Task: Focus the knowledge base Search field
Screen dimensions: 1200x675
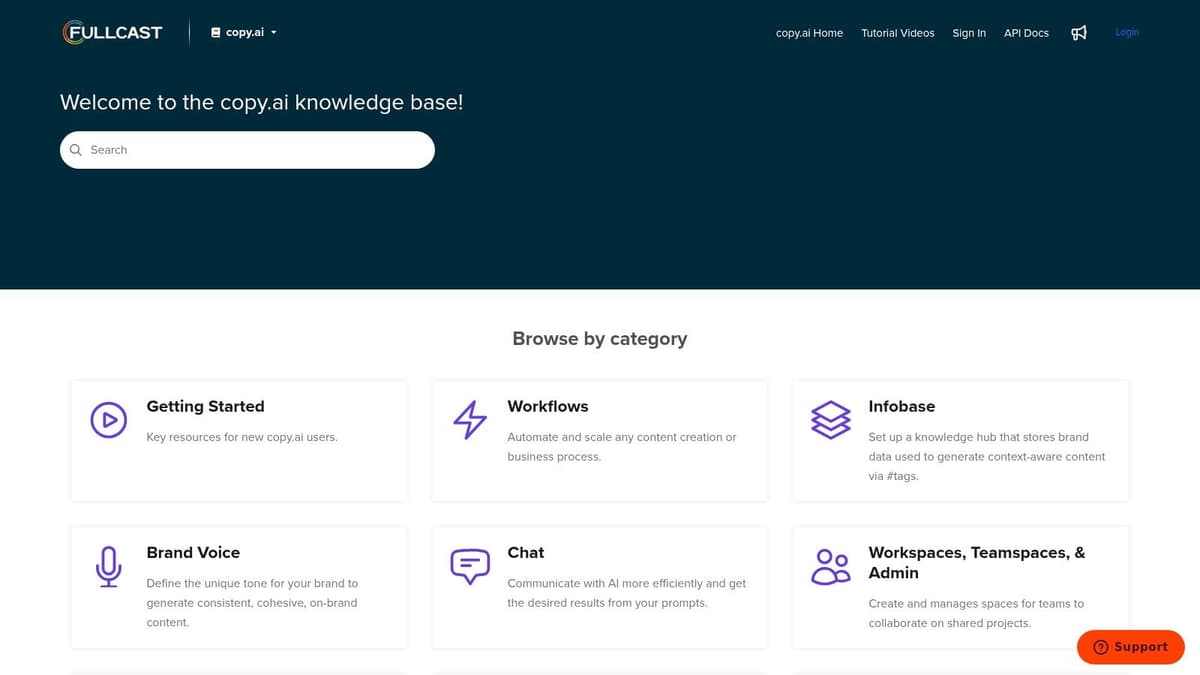Action: (x=247, y=150)
